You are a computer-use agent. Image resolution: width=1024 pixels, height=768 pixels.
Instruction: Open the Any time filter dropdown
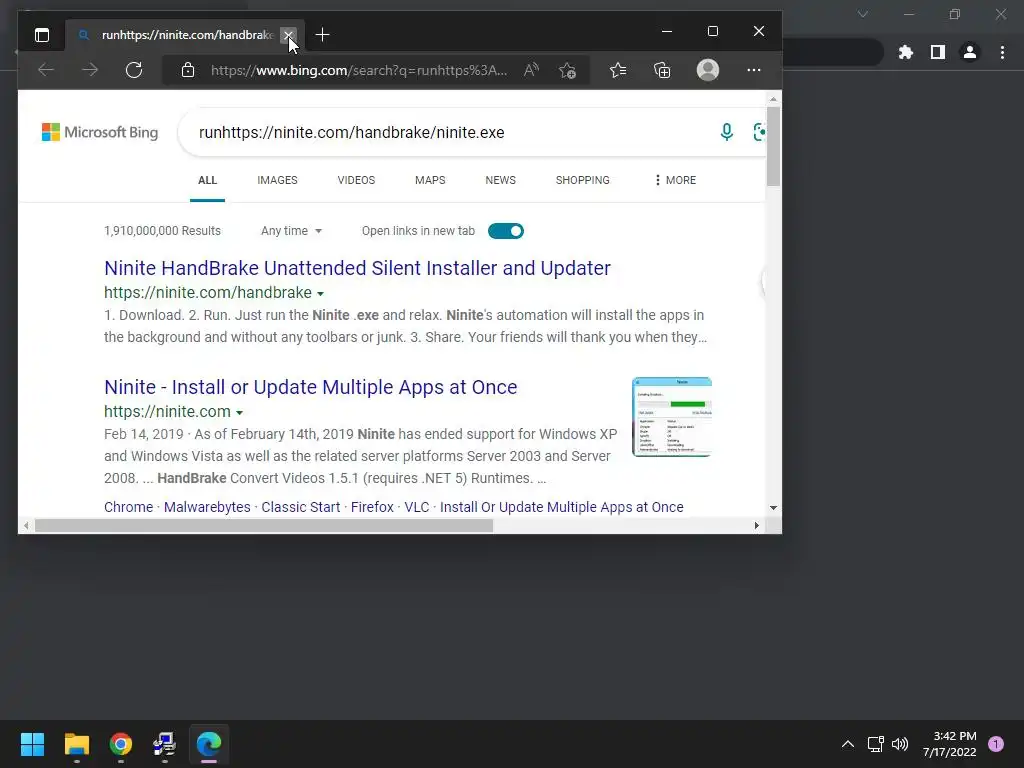pyautogui.click(x=291, y=231)
